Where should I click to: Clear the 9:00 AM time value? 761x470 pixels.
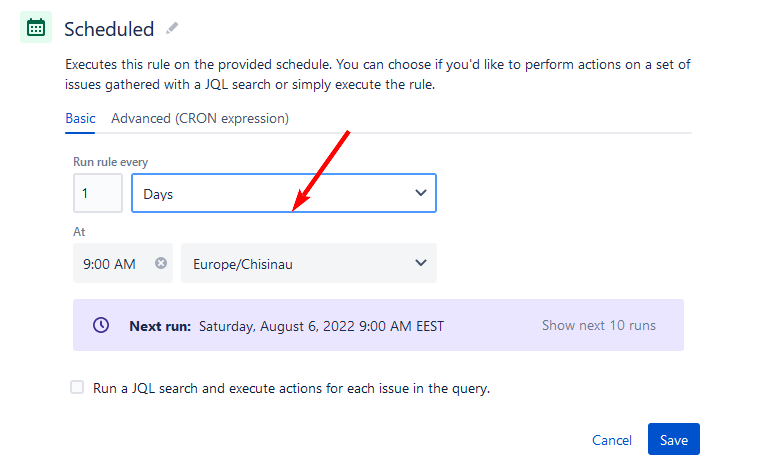coord(161,263)
